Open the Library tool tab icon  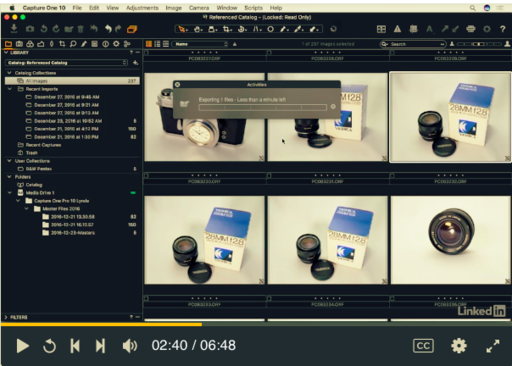point(8,44)
